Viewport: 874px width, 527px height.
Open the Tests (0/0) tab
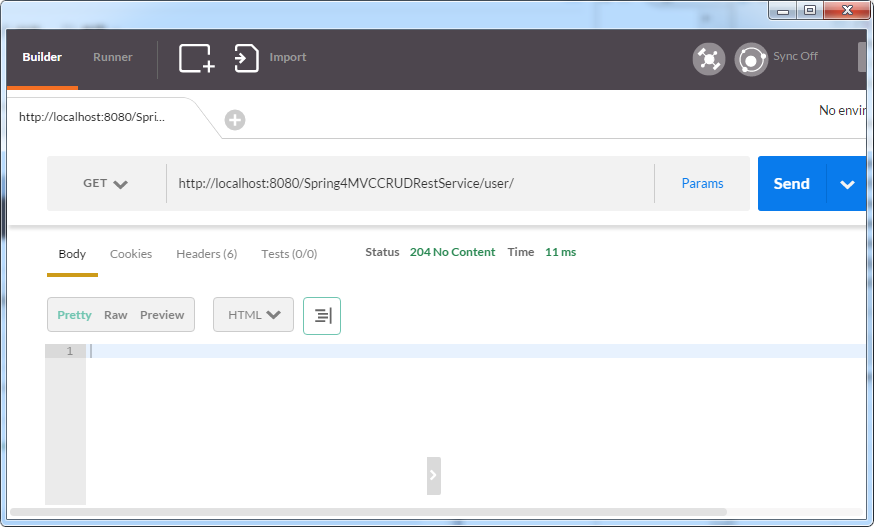289,254
